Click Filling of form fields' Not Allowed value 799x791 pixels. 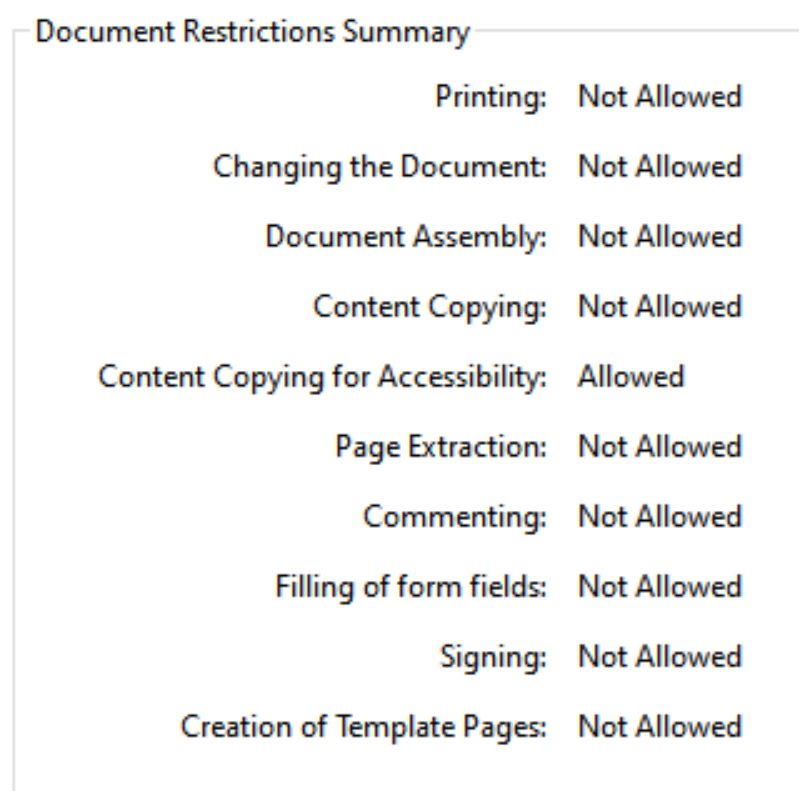click(660, 587)
